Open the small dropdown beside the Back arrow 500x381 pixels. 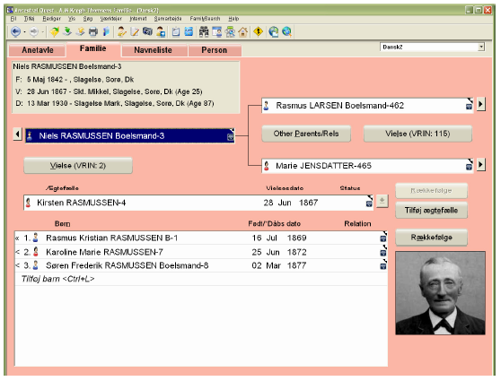coord(24,32)
